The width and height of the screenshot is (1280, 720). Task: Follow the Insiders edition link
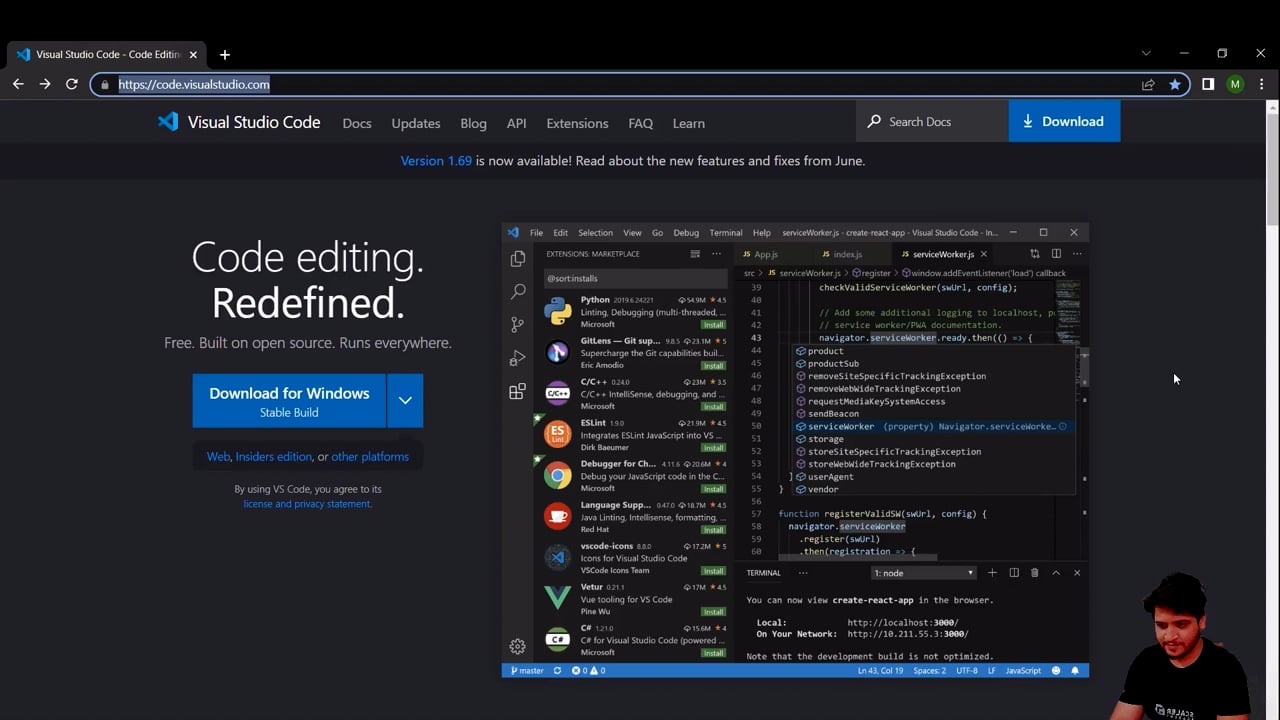pos(274,456)
